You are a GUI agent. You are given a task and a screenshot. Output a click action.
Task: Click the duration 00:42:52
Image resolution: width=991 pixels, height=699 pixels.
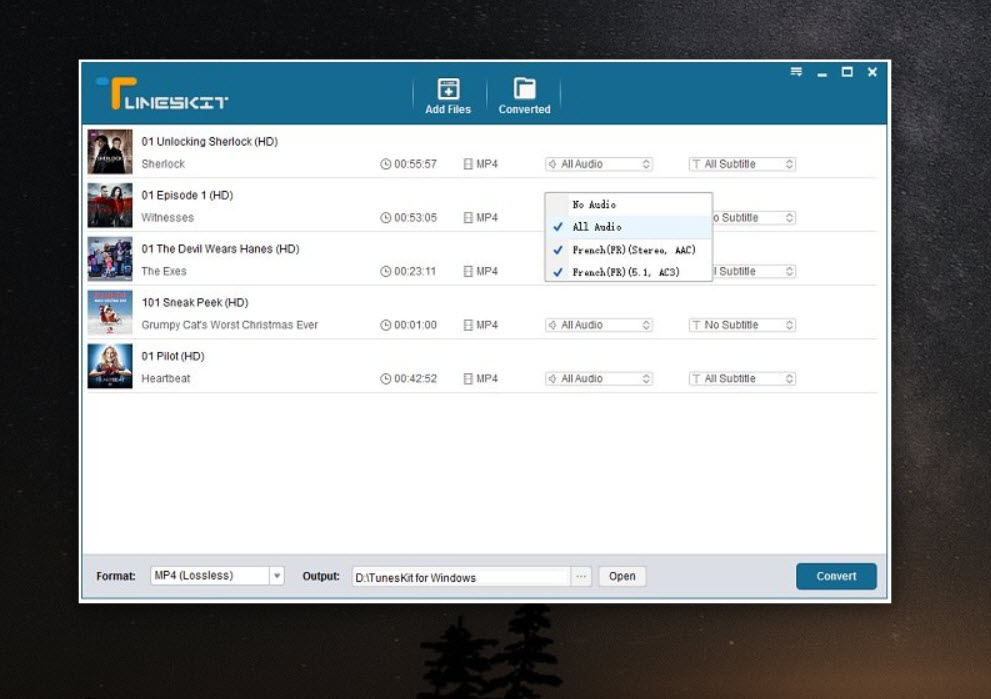pyautogui.click(x=415, y=379)
